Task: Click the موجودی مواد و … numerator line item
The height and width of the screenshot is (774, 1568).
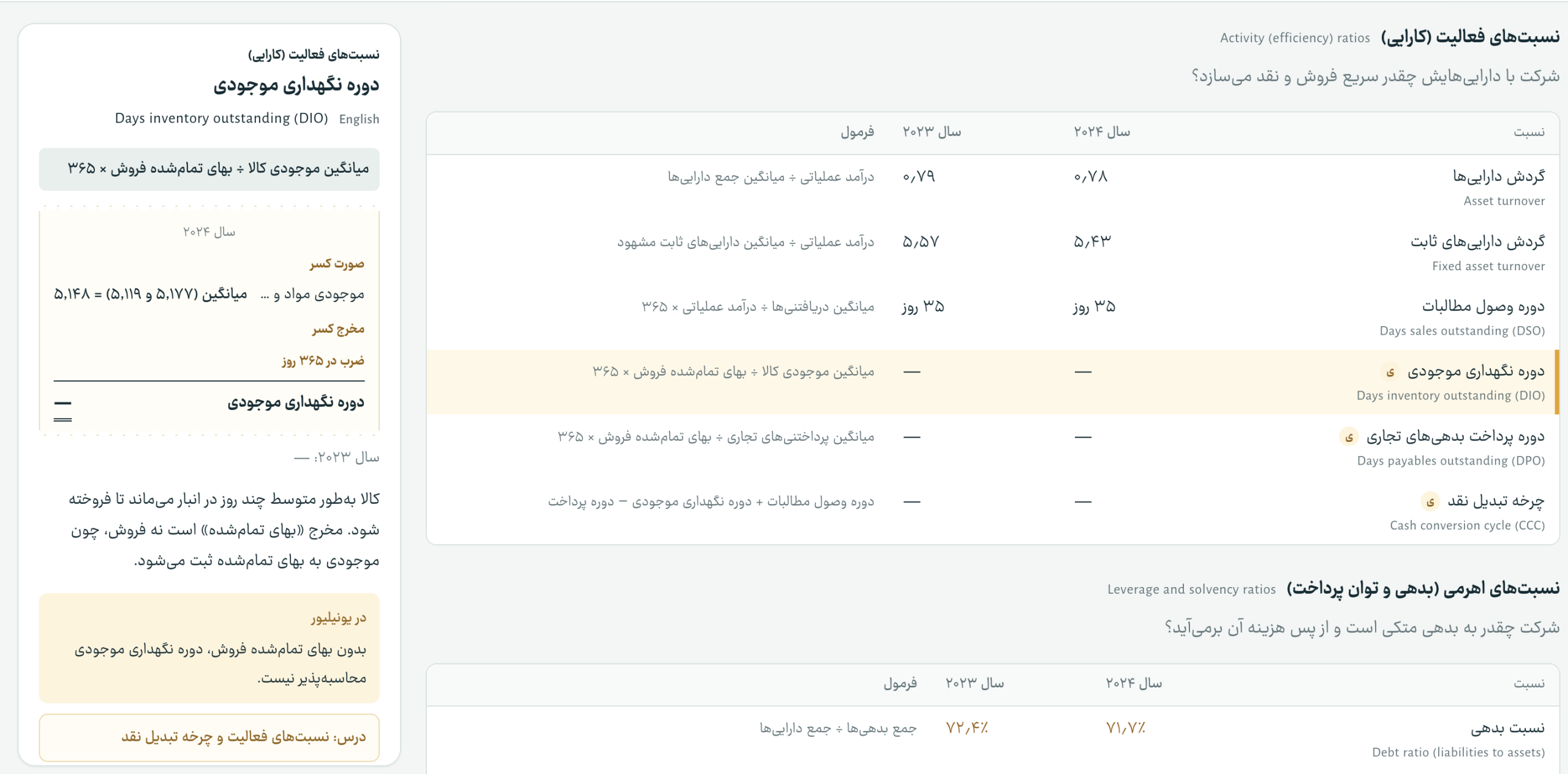Action: point(209,295)
